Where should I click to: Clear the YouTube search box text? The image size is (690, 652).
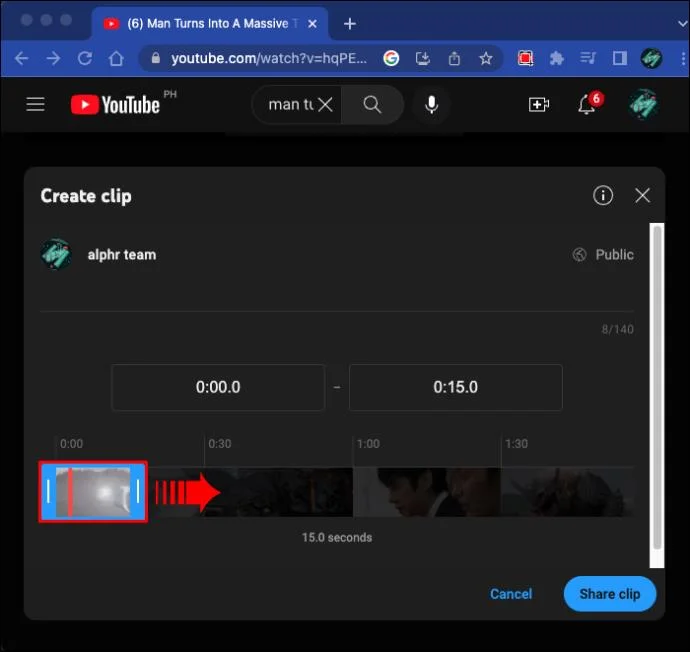[325, 105]
